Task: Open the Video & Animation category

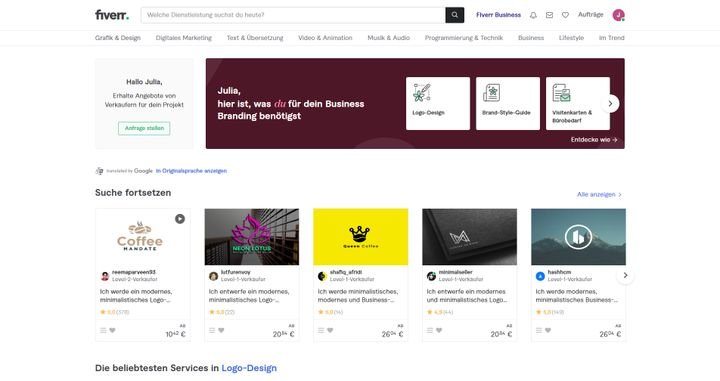Action: (325, 38)
